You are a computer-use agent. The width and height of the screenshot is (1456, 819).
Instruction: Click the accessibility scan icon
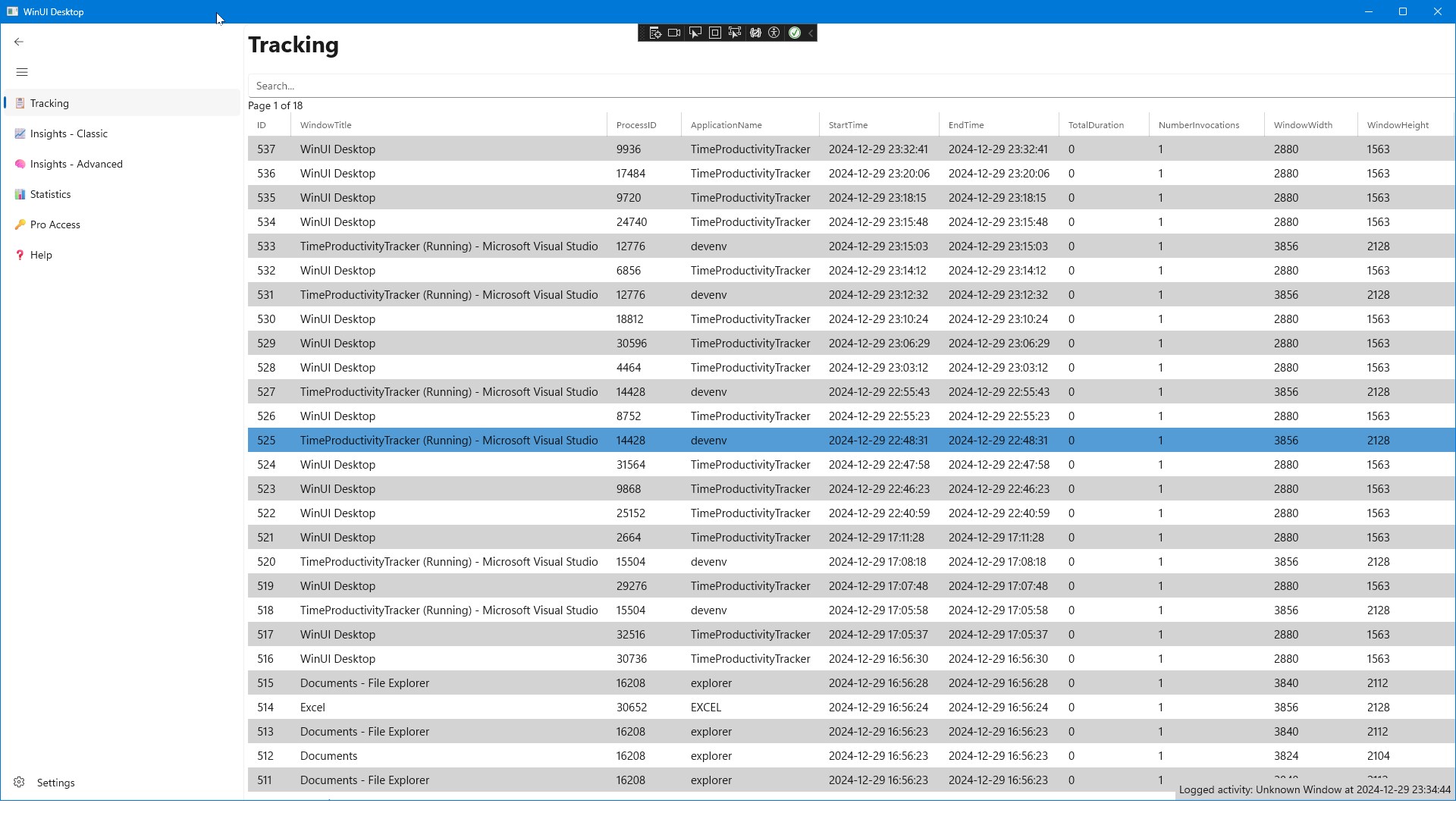pos(774,33)
